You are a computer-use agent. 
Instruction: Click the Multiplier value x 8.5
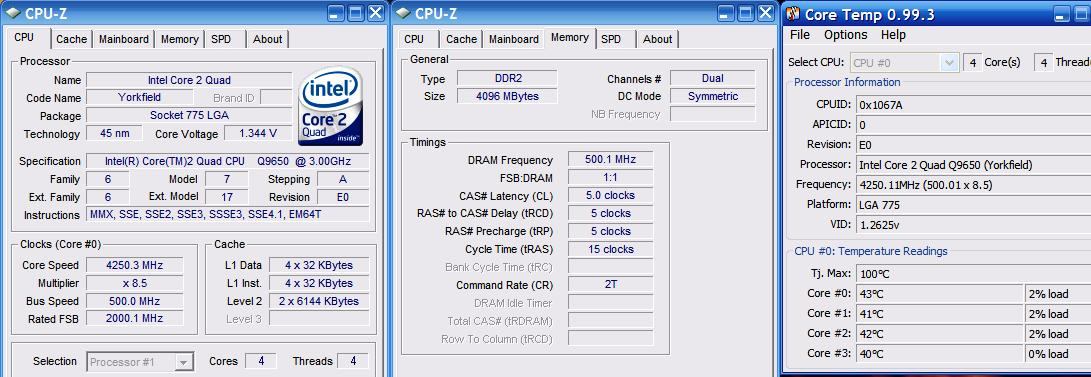point(134,283)
